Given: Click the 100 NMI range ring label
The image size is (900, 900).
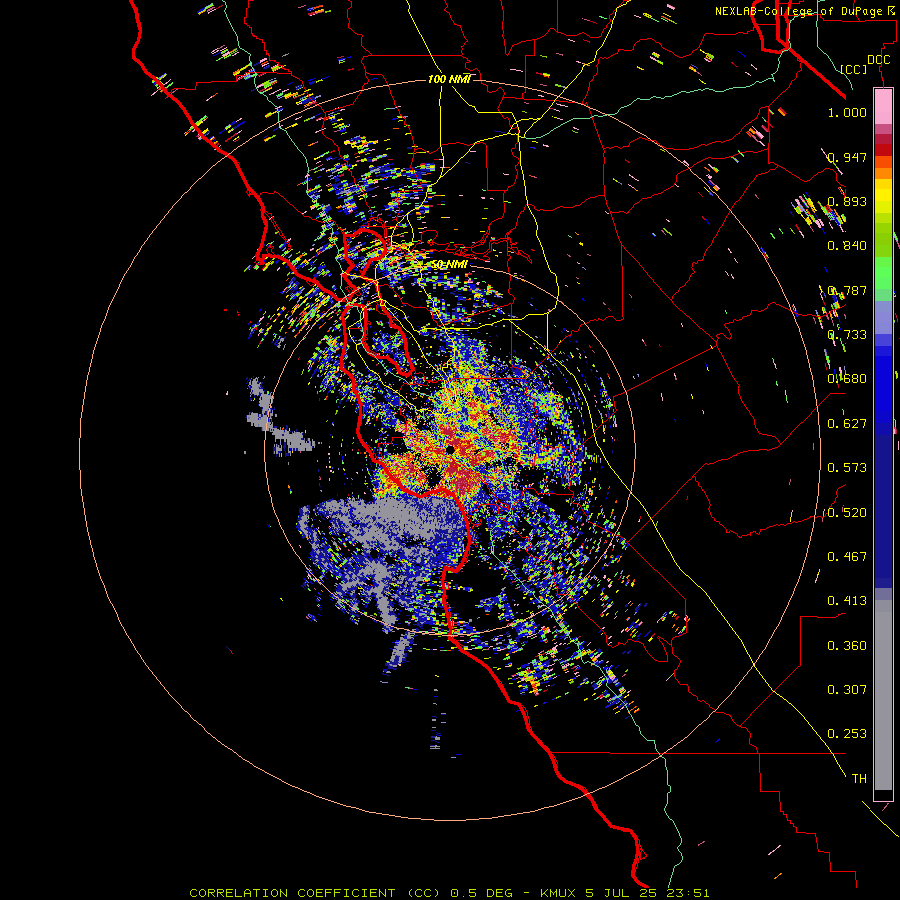Looking at the screenshot, I should 449,79.
